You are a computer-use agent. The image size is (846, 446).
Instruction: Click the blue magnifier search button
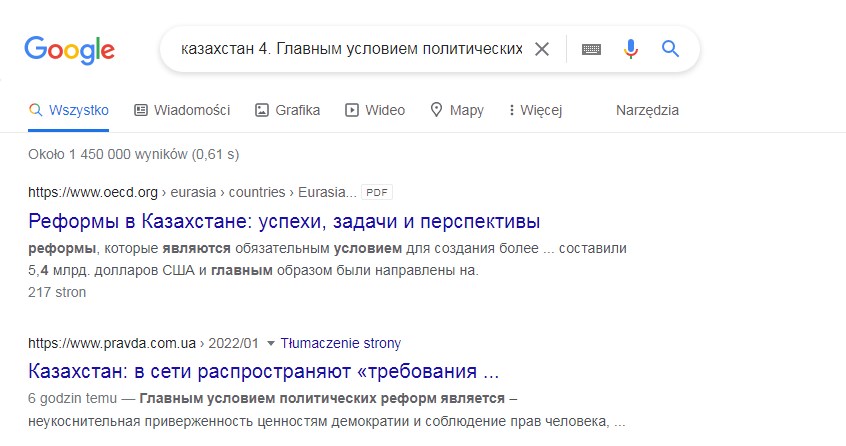click(x=670, y=49)
